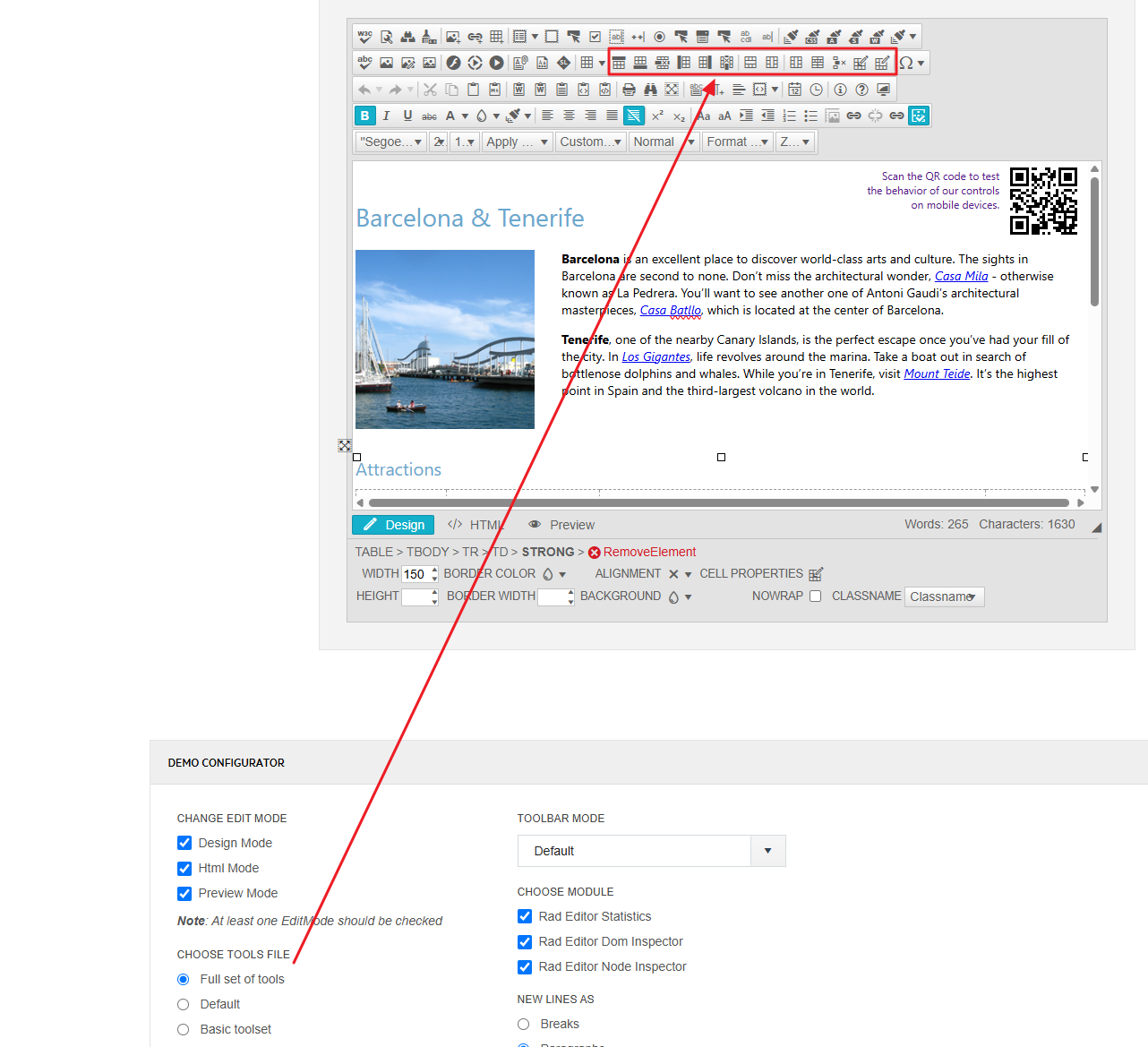1148x1047 pixels.
Task: Click the Print icon in toolbar
Action: point(629,90)
